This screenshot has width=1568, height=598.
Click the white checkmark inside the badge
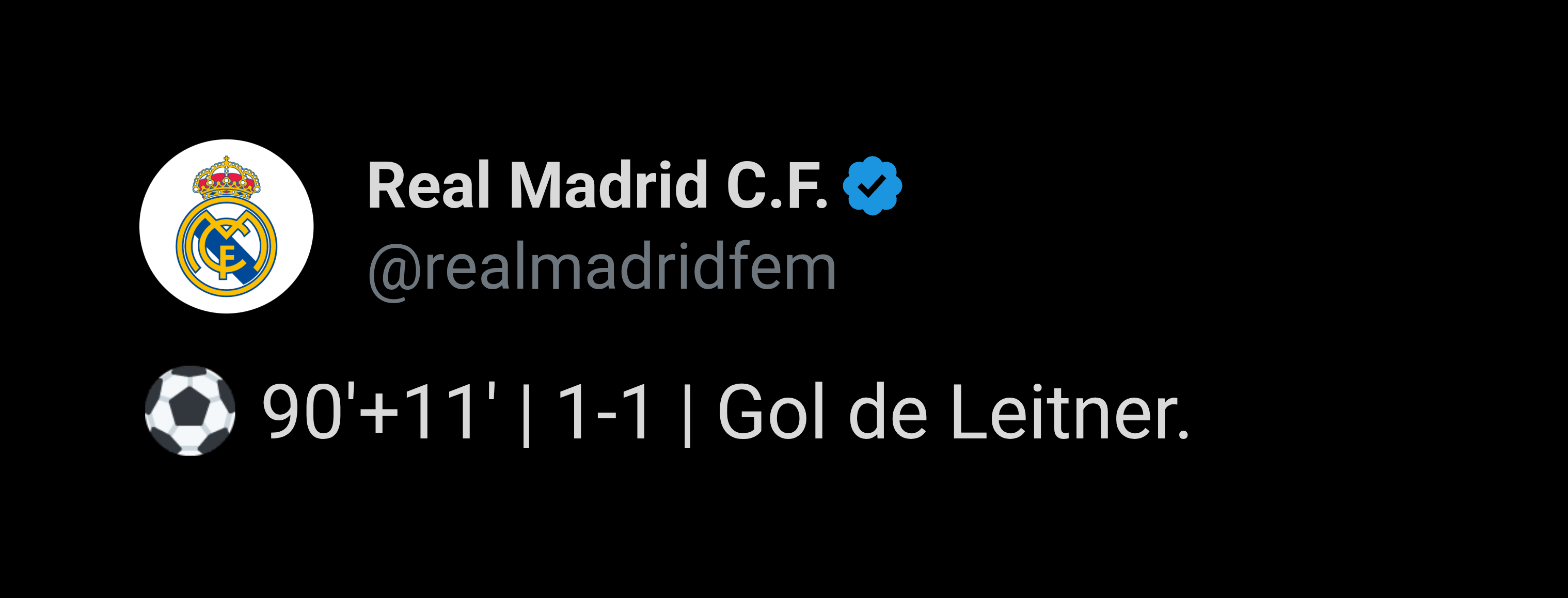click(873, 185)
